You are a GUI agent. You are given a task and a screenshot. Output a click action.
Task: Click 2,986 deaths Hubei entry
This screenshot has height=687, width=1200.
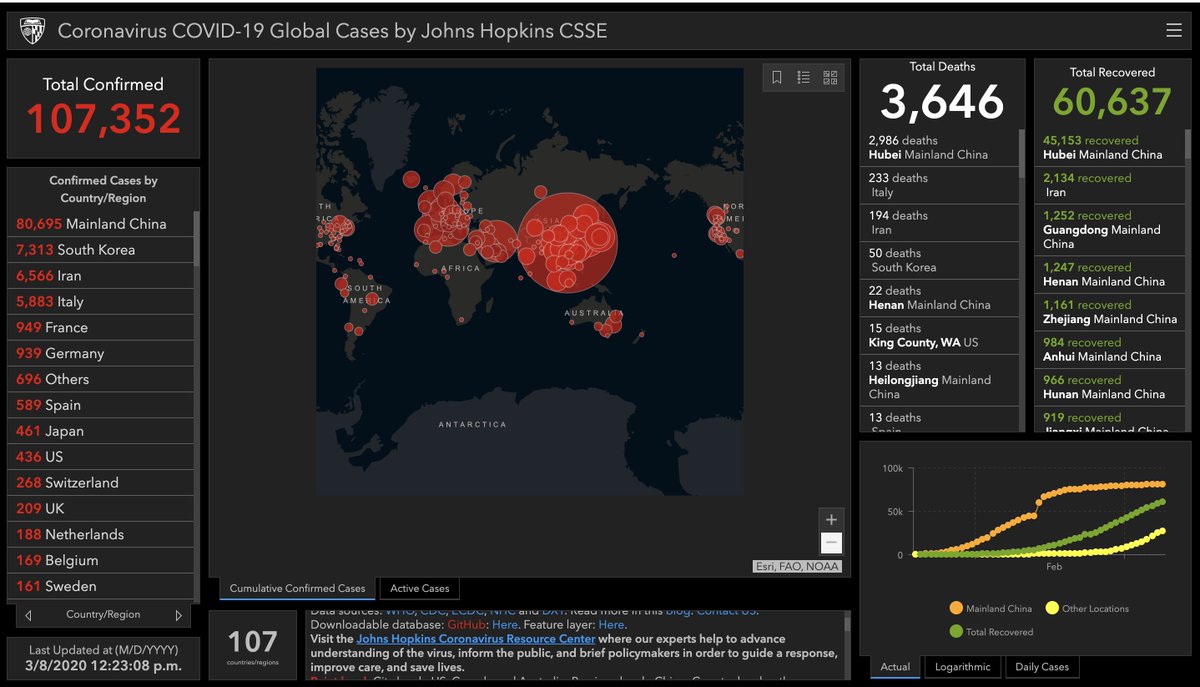[x=939, y=148]
